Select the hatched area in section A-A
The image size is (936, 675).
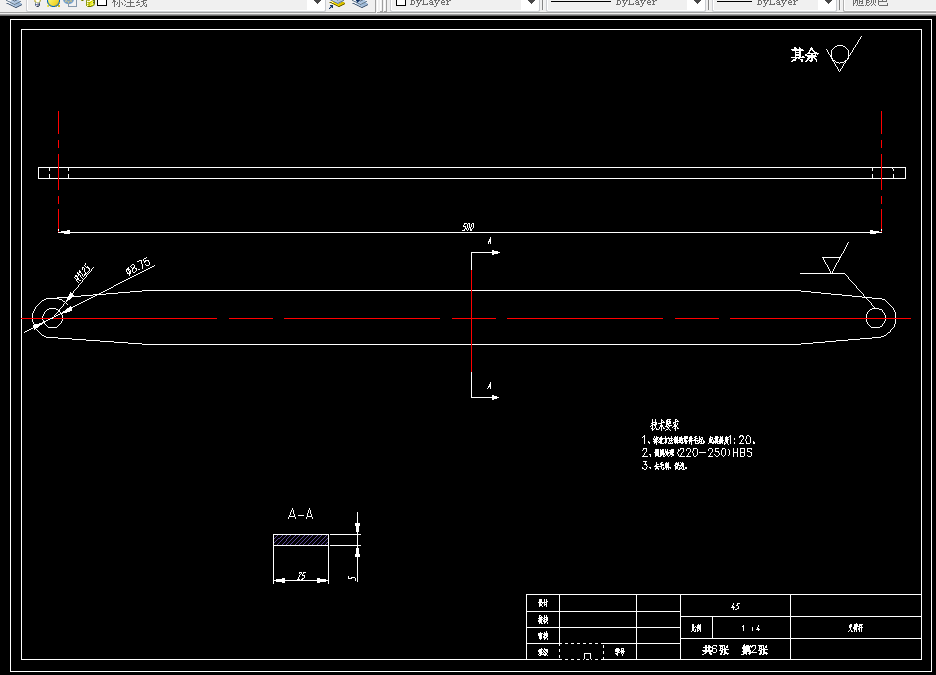(x=301, y=540)
